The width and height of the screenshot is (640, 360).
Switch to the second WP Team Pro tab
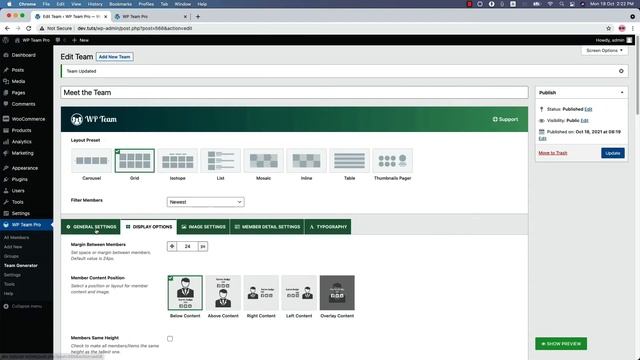150,17
